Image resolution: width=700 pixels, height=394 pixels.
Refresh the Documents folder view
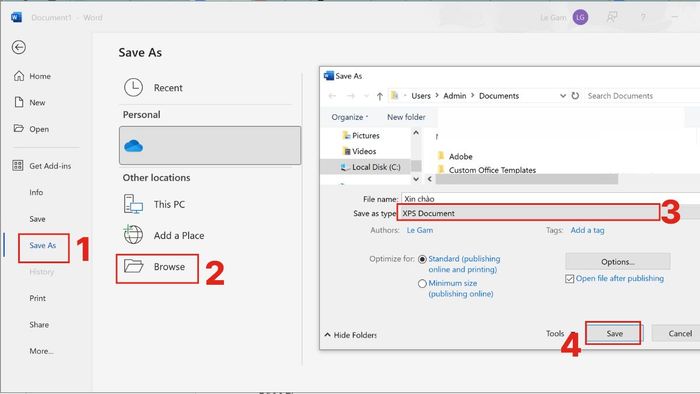tap(575, 95)
